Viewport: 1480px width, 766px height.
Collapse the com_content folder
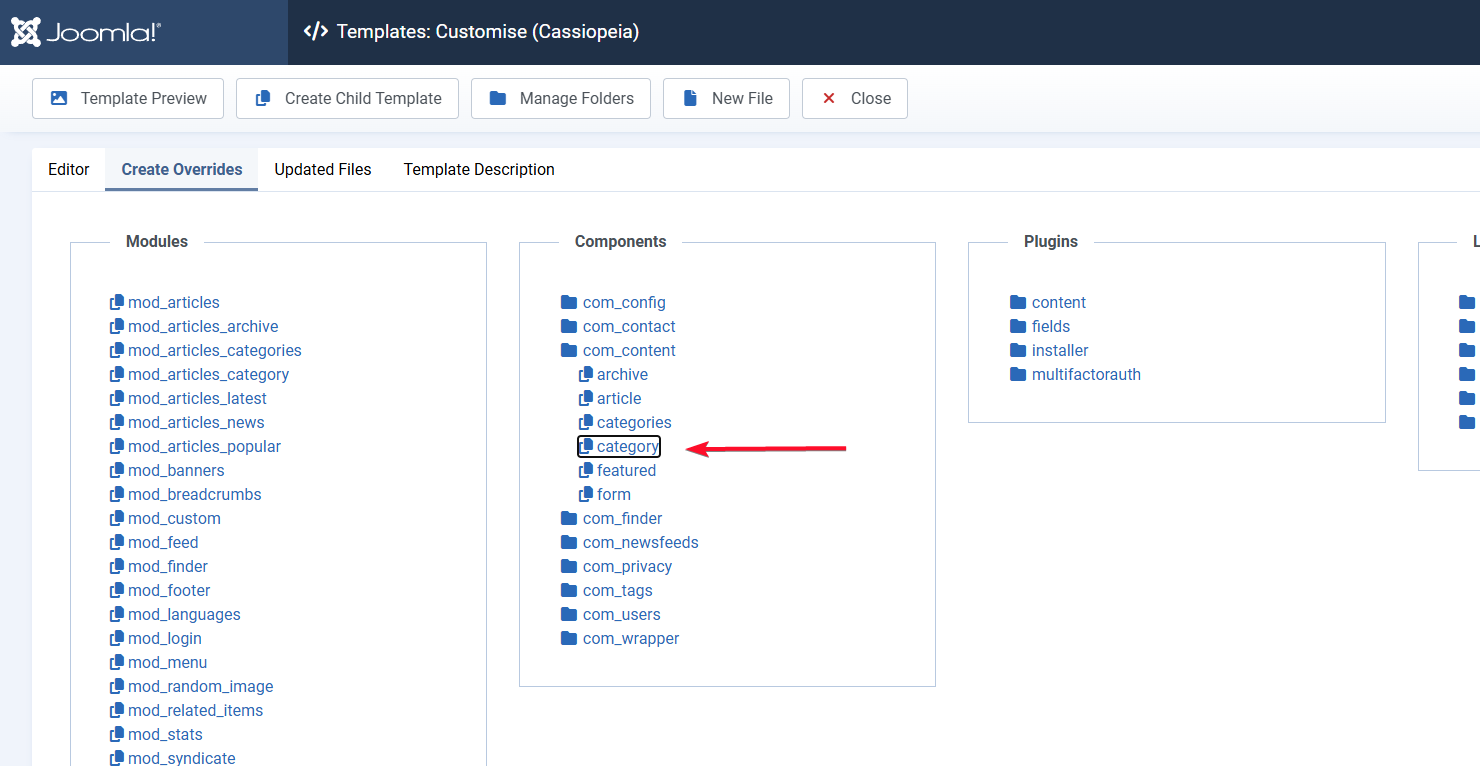pyautogui.click(x=628, y=350)
